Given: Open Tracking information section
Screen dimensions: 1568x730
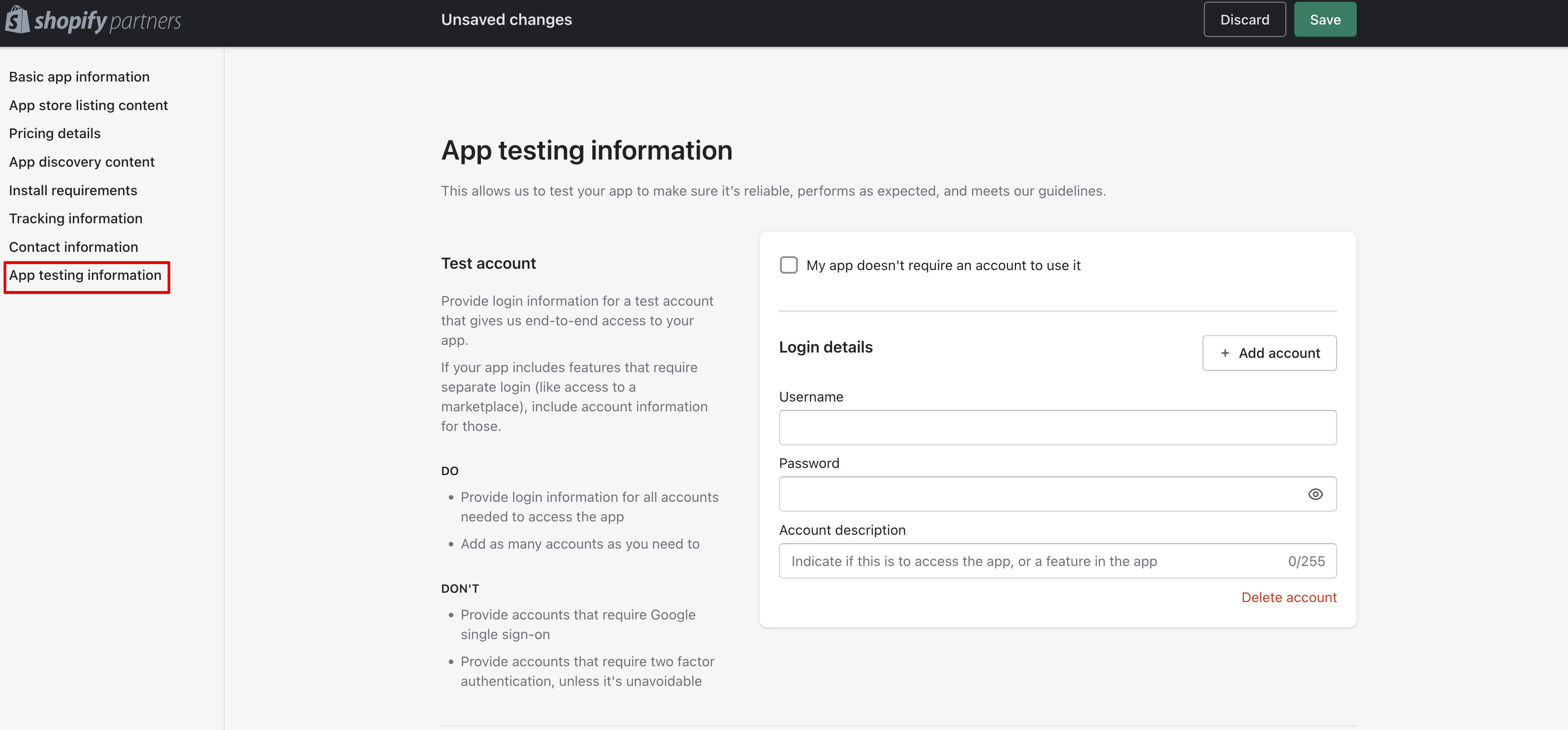Looking at the screenshot, I should click(x=75, y=218).
